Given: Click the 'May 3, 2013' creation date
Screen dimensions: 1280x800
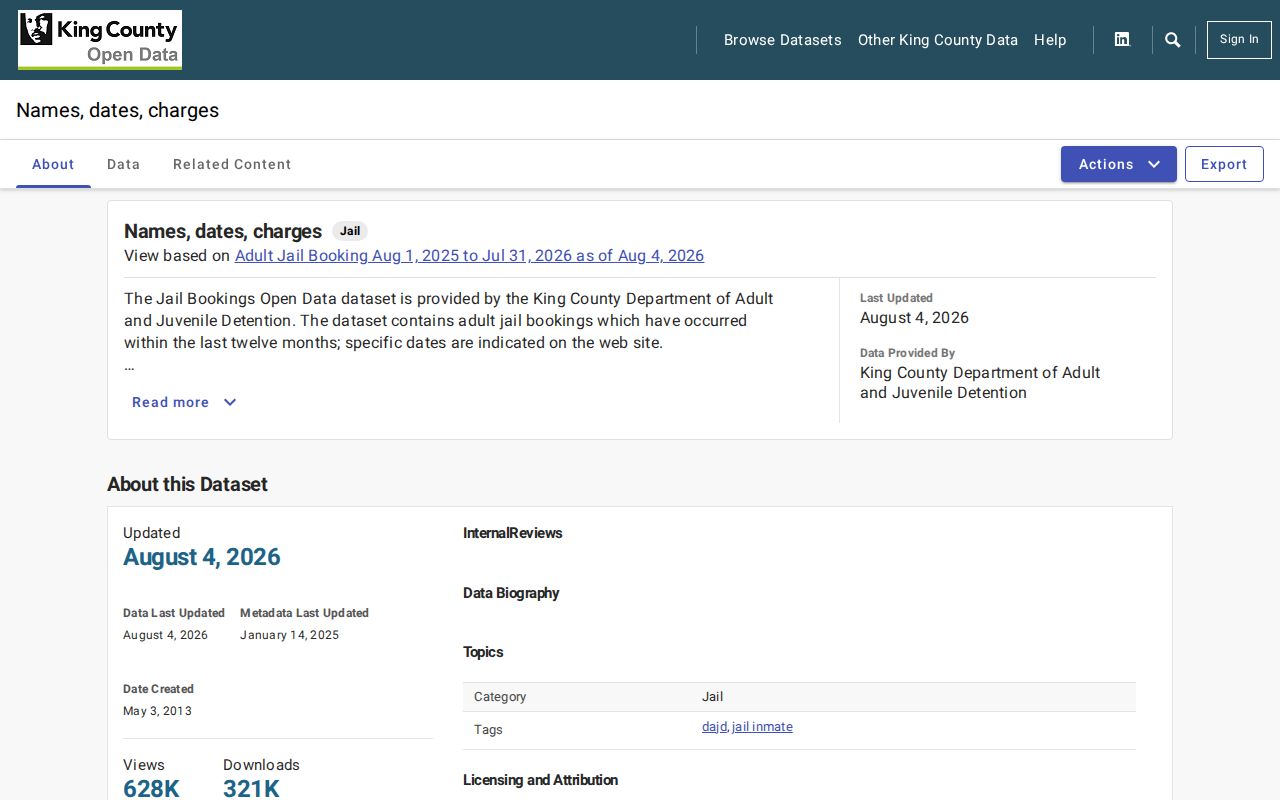Looking at the screenshot, I should click(x=157, y=711).
